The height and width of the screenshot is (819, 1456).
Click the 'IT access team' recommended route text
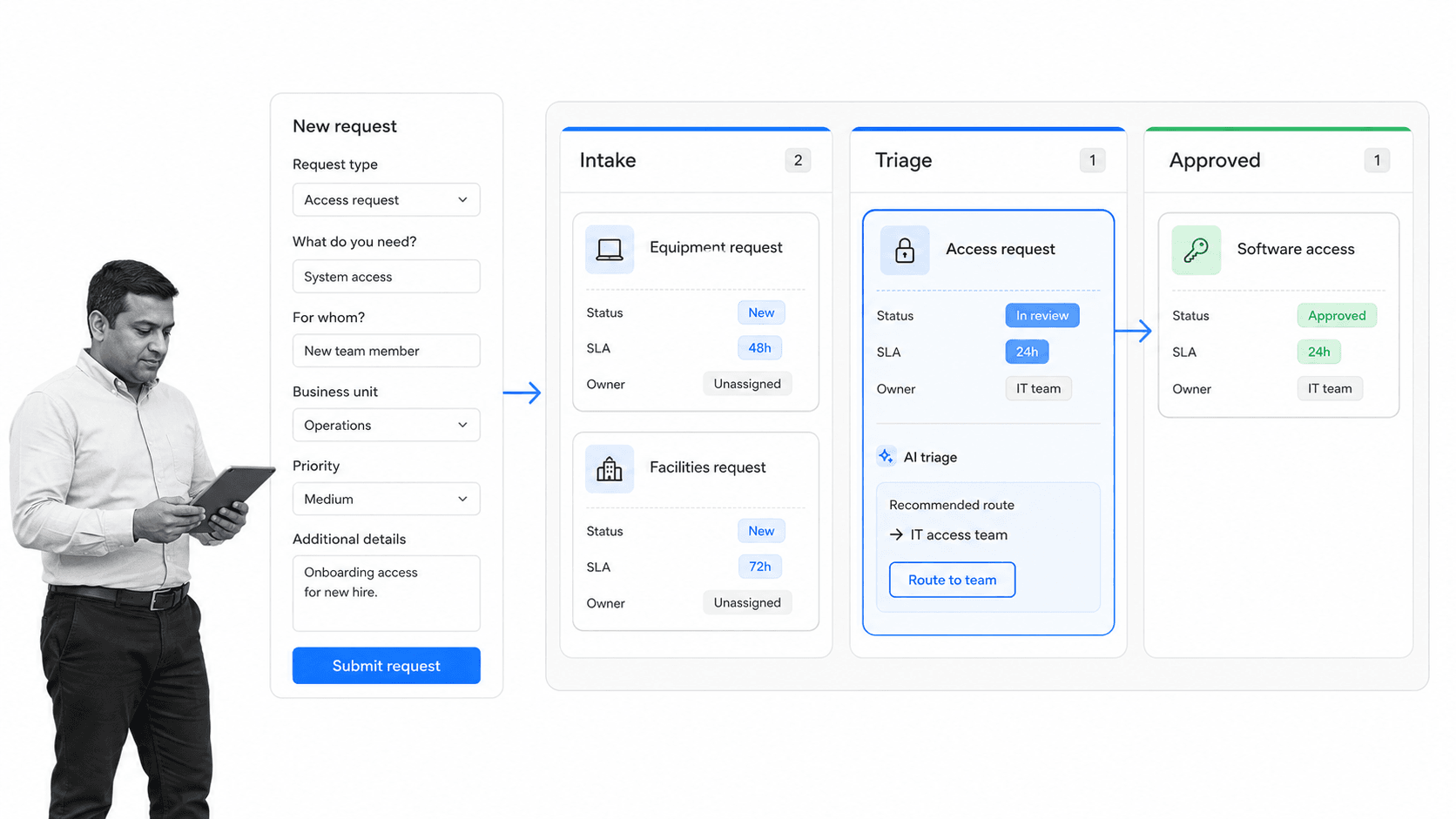click(959, 534)
